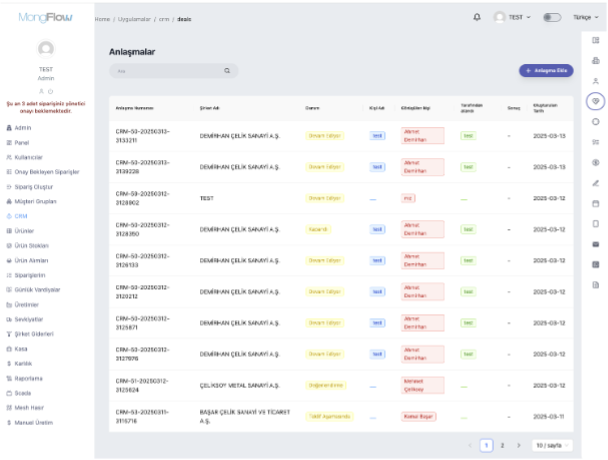The image size is (608, 460).
Task: Click the Anlaşma Numarası column header
Action: [135, 108]
